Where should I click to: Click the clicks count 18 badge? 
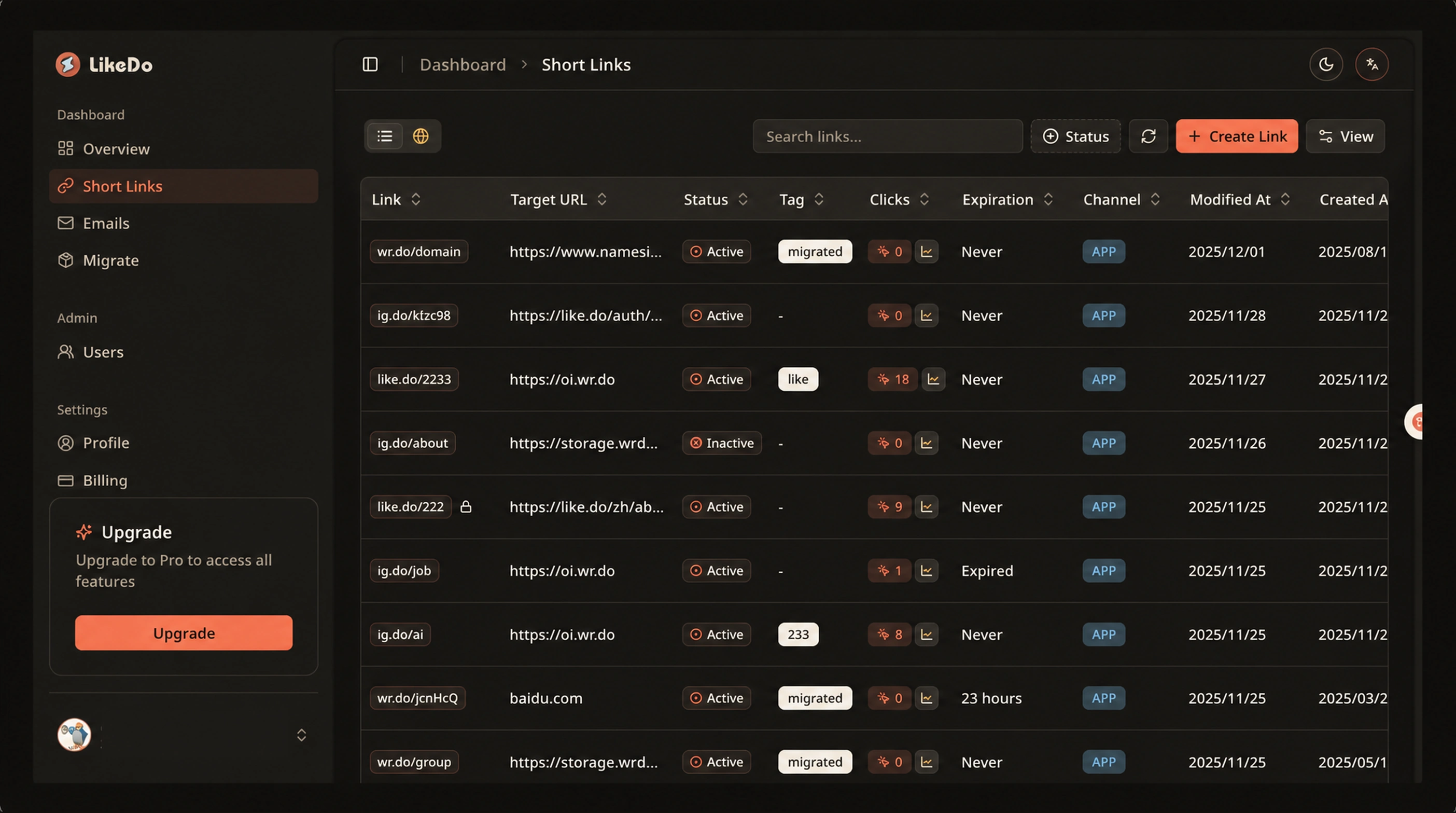pyautogui.click(x=892, y=379)
